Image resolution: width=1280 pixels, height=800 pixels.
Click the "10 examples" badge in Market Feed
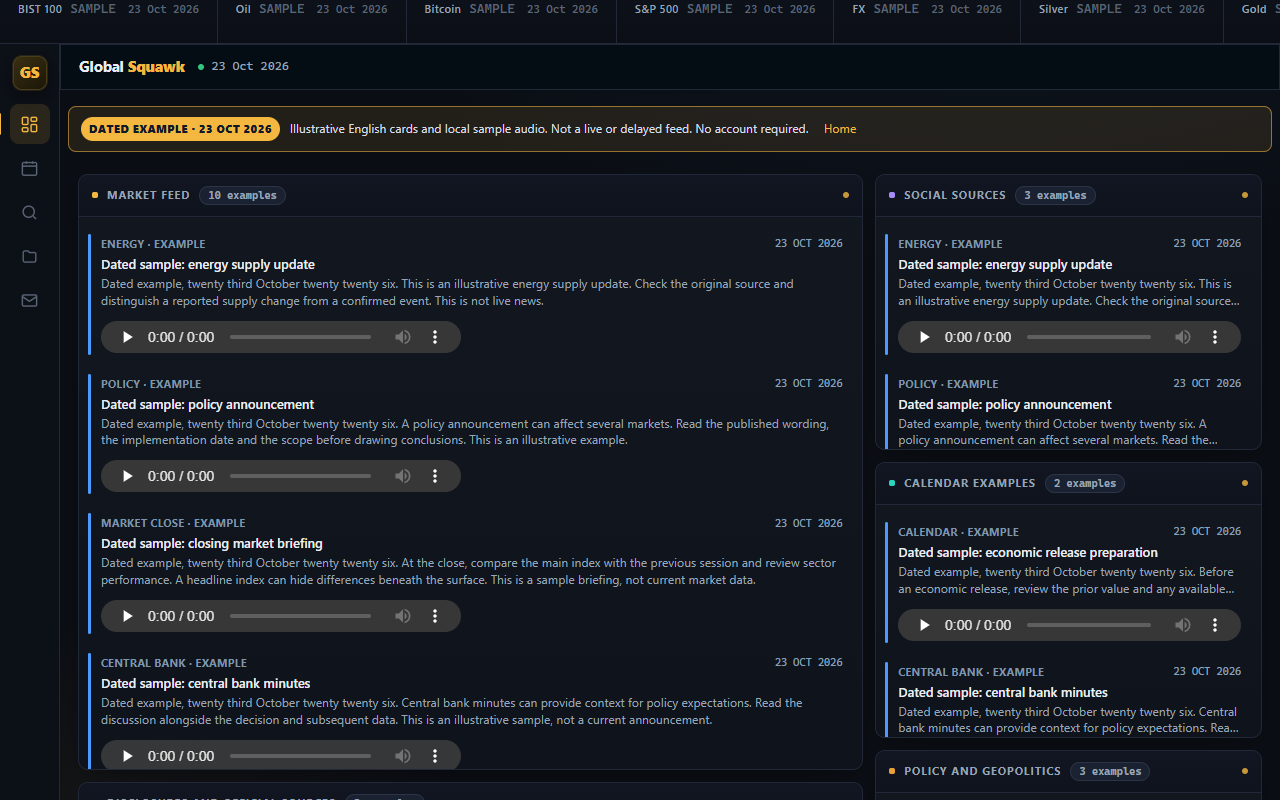pos(242,196)
